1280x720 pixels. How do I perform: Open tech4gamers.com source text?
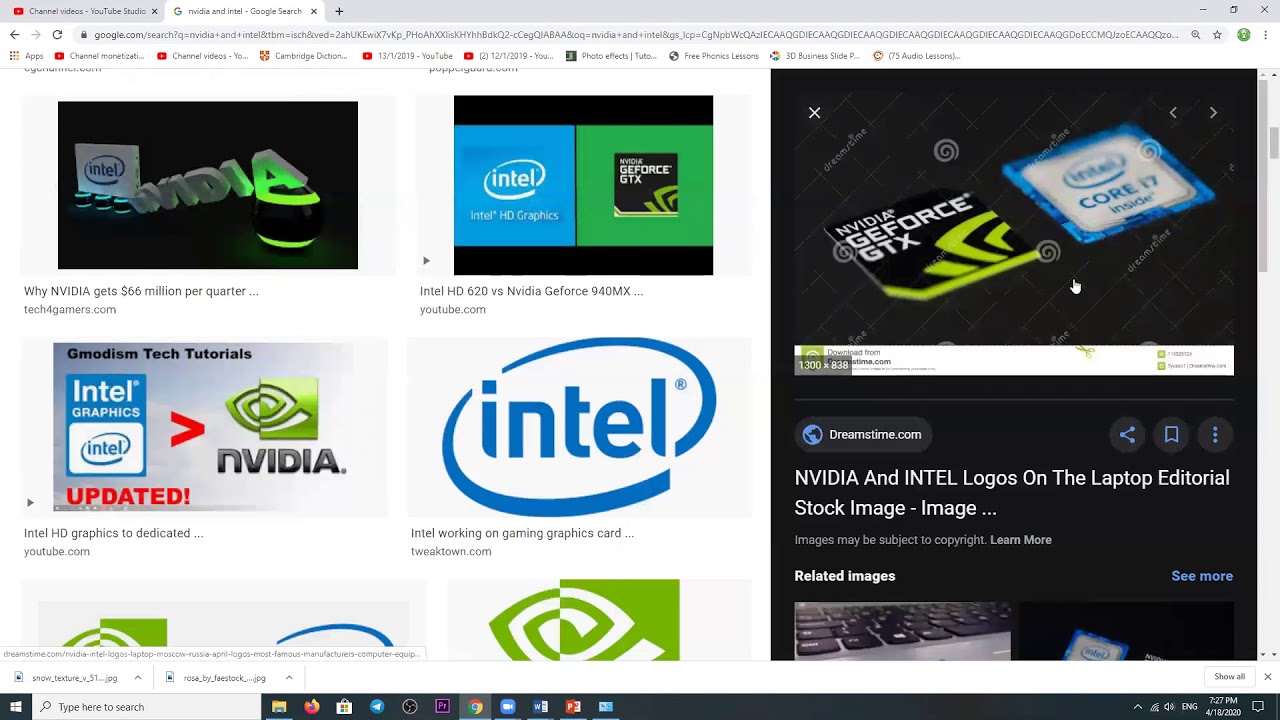[x=70, y=310]
